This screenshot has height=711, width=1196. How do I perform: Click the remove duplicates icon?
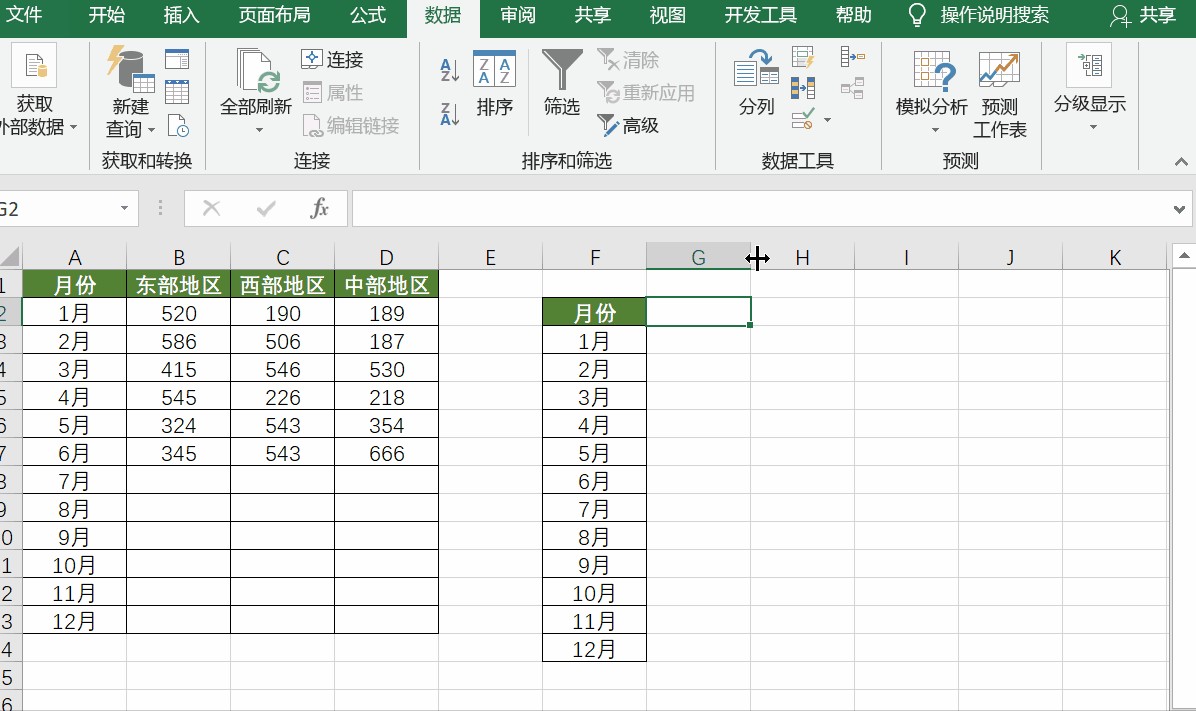[x=803, y=88]
